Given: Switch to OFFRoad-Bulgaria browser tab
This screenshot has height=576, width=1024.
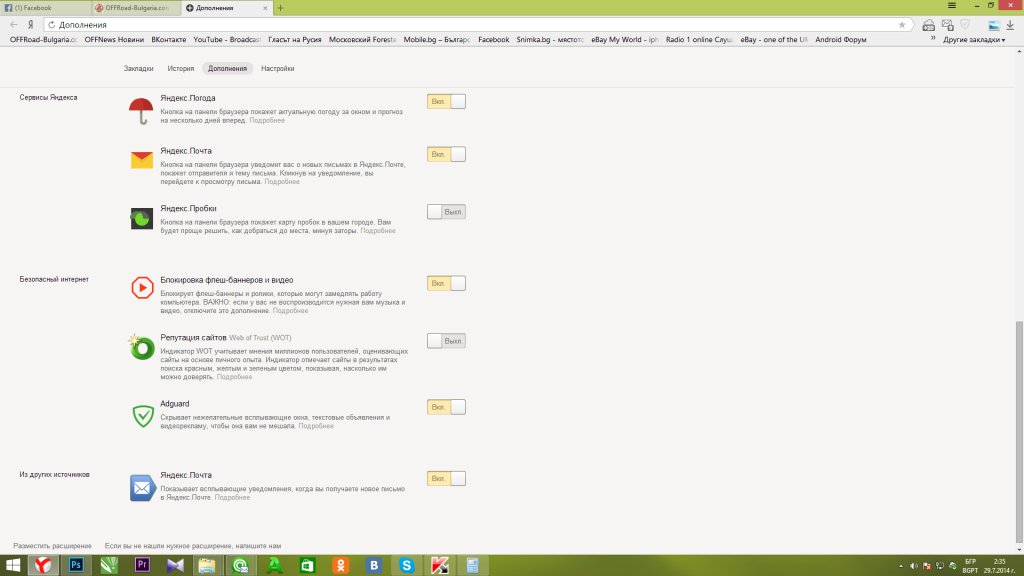Looking at the screenshot, I should pyautogui.click(x=136, y=8).
